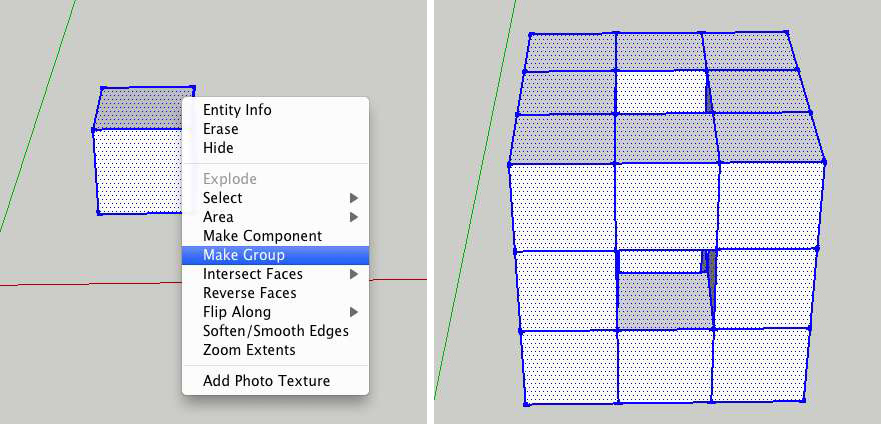Open the Select submenu entry
Image resolution: width=881 pixels, height=424 pixels.
point(275,198)
